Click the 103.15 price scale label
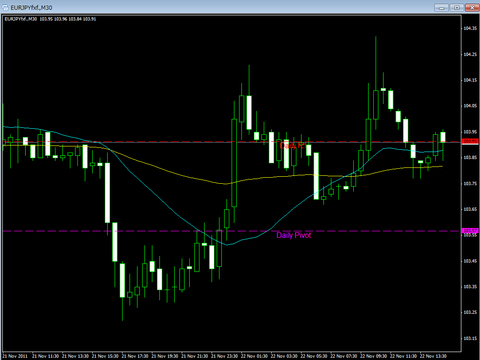The image size is (480, 360). click(470, 339)
